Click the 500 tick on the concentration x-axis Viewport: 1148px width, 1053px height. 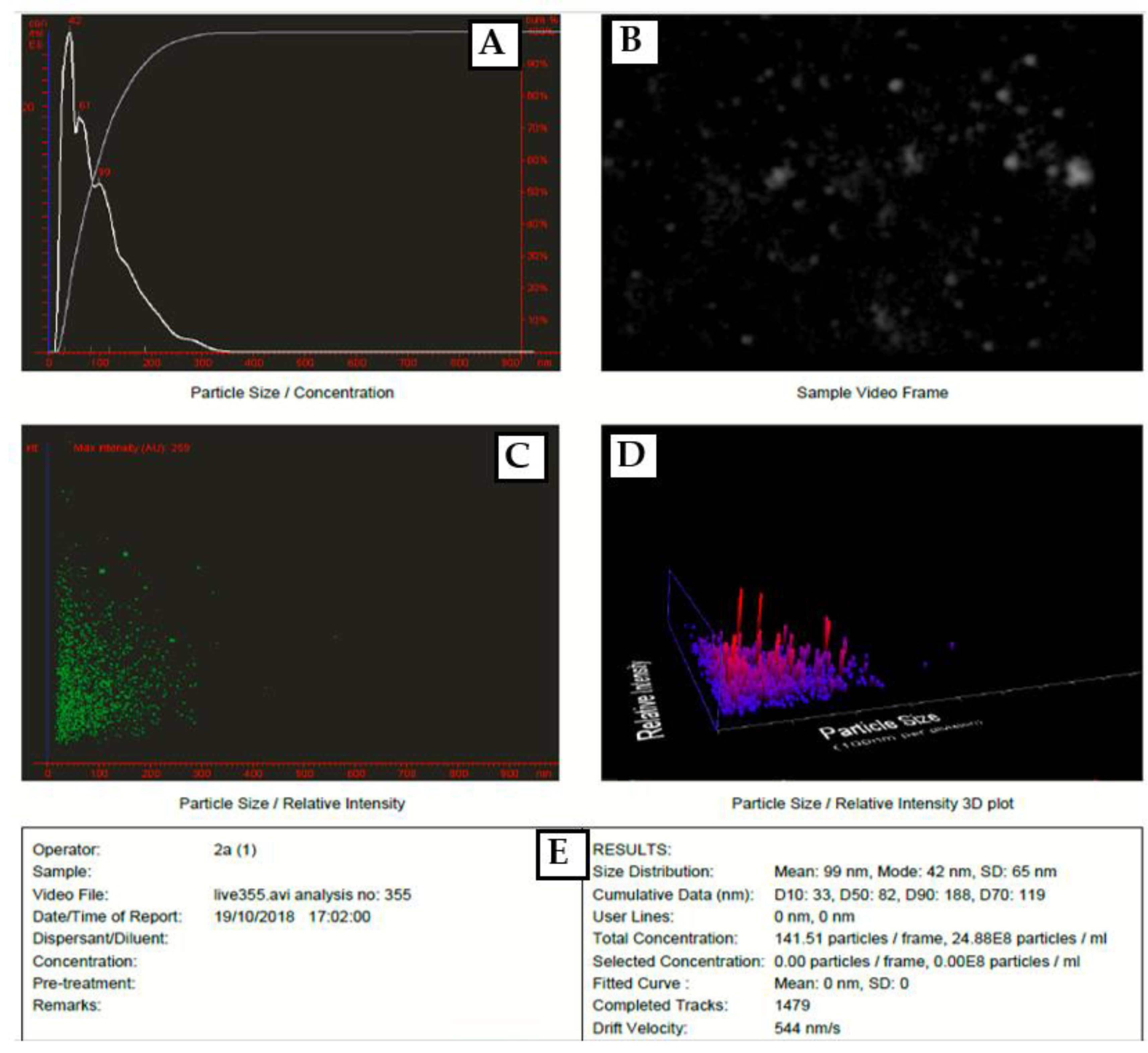tap(305, 363)
